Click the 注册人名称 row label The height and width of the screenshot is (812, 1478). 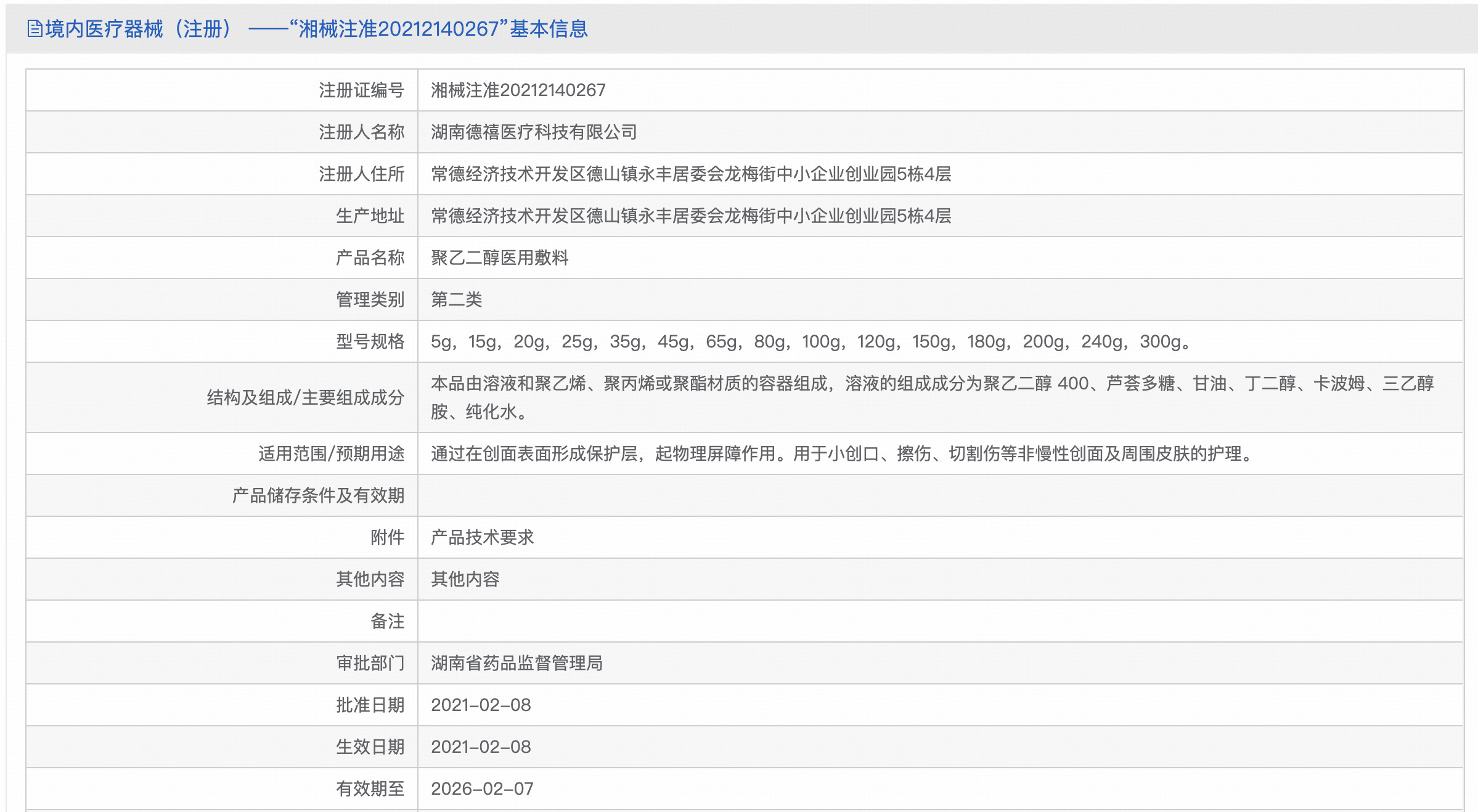click(x=361, y=131)
